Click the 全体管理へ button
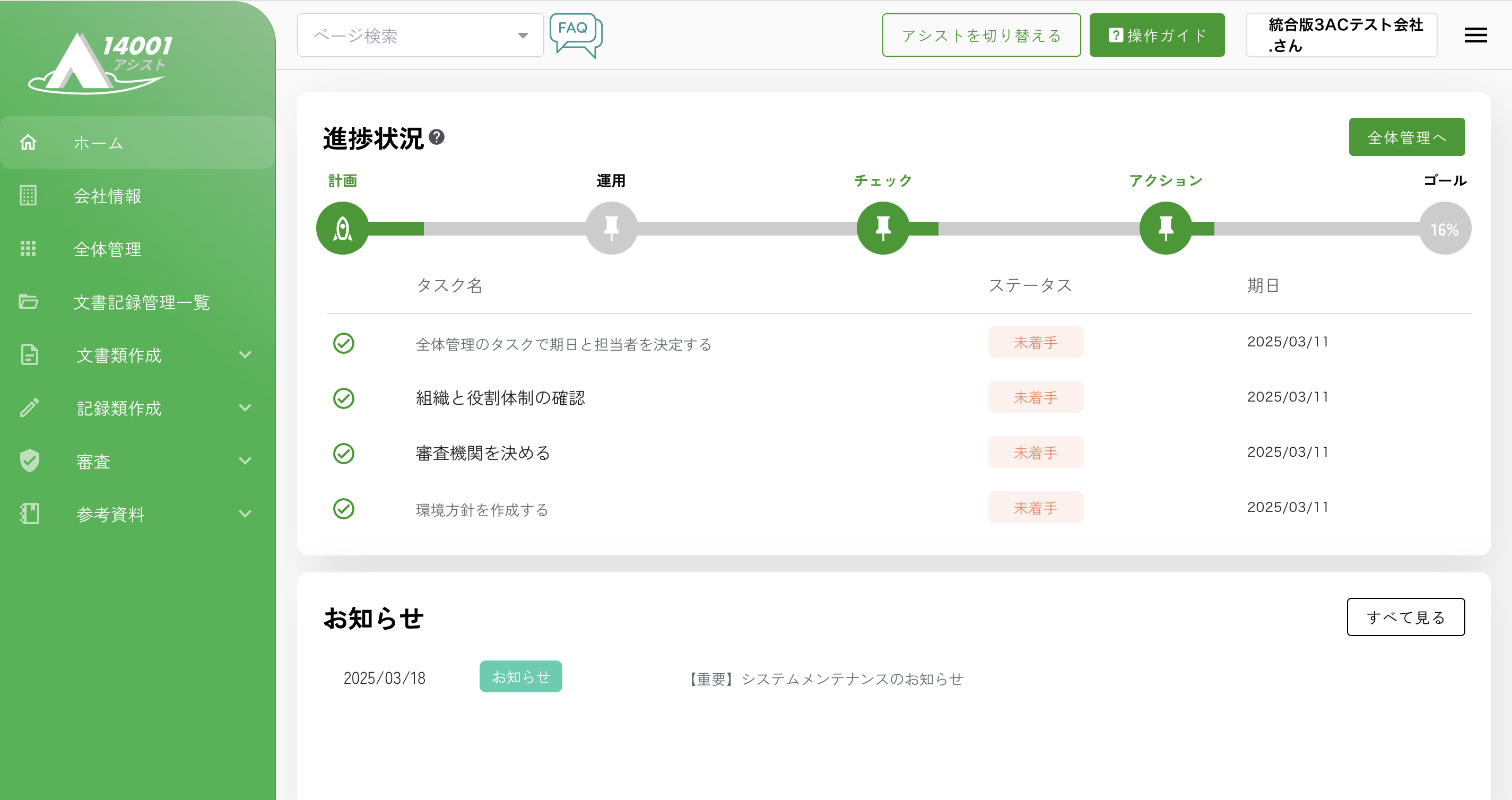 [1406, 137]
